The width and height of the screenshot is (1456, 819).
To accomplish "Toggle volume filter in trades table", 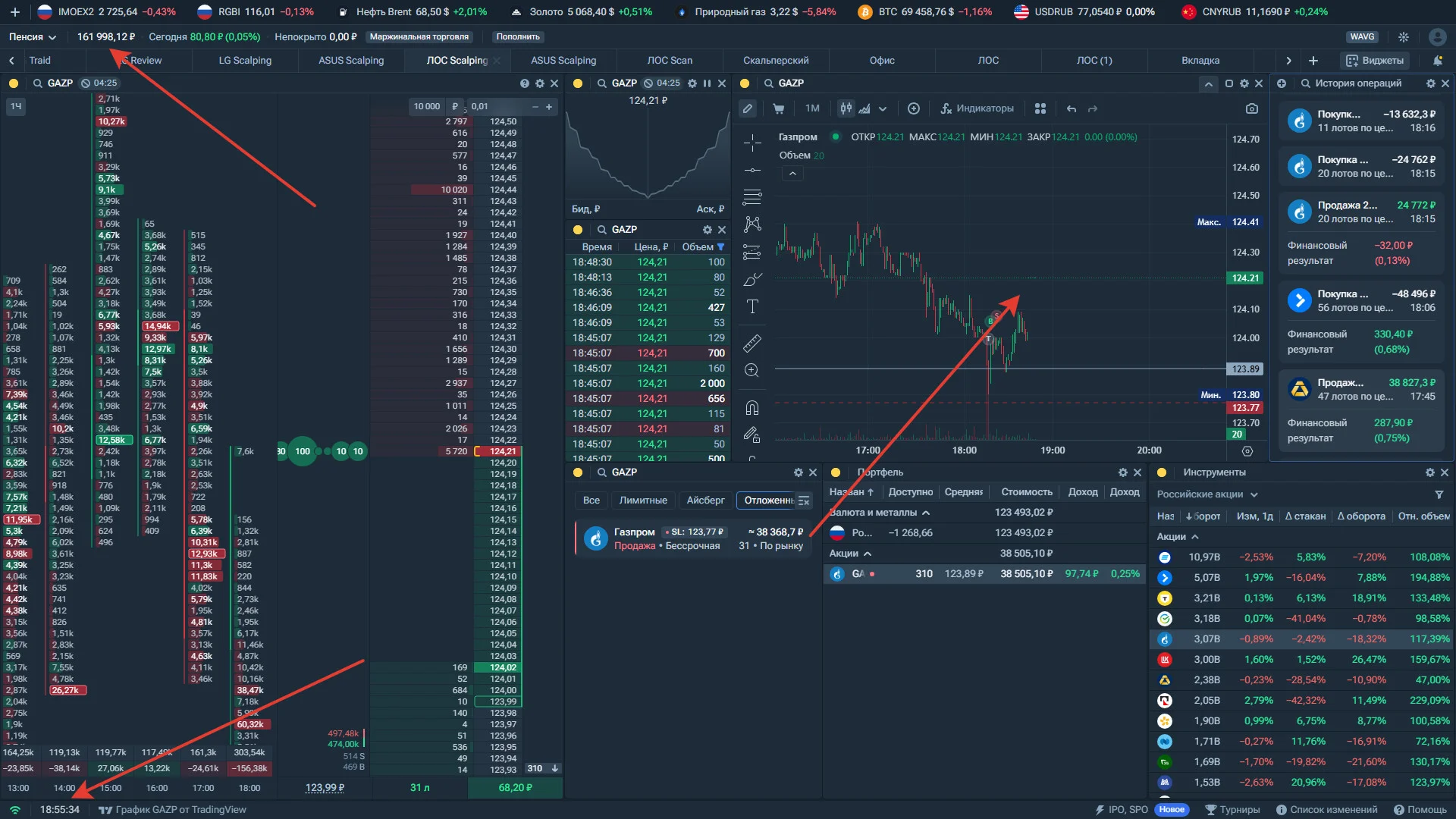I will pos(721,247).
